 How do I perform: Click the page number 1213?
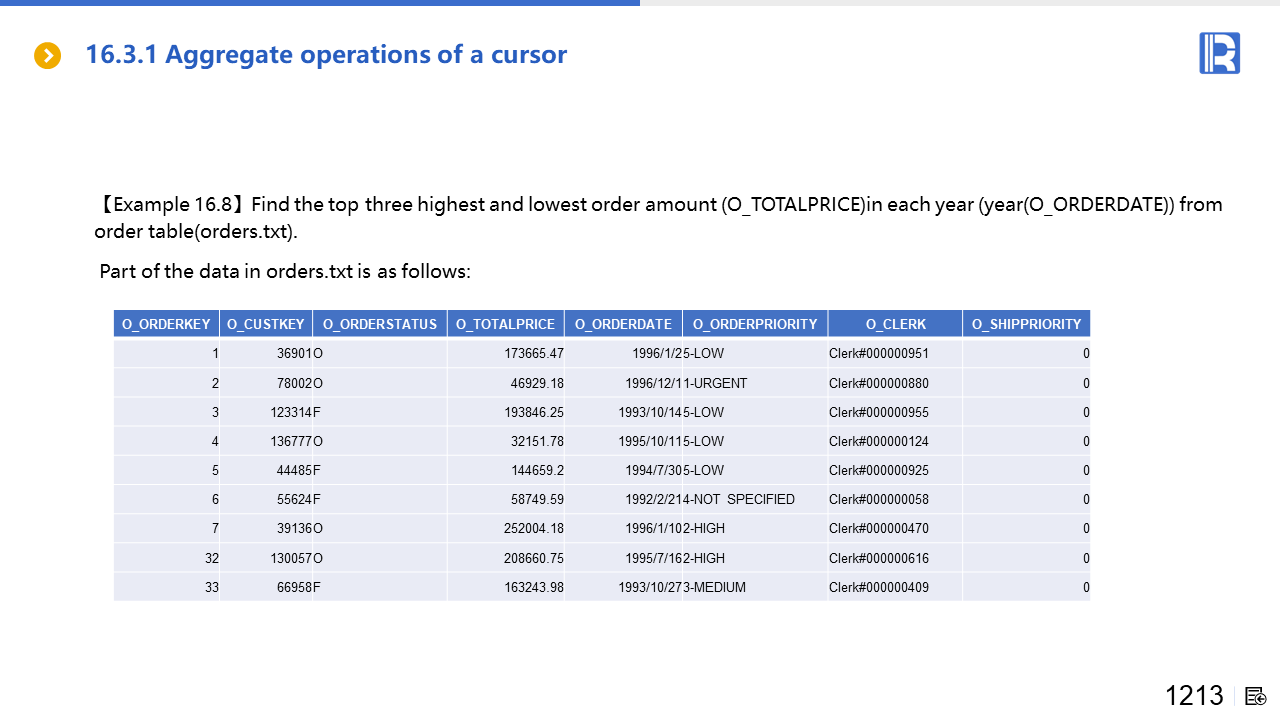pyautogui.click(x=1194, y=696)
